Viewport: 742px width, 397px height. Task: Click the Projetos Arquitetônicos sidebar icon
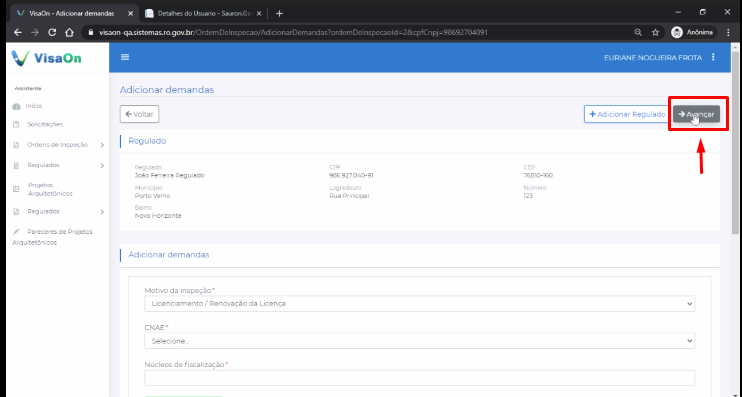coord(17,189)
